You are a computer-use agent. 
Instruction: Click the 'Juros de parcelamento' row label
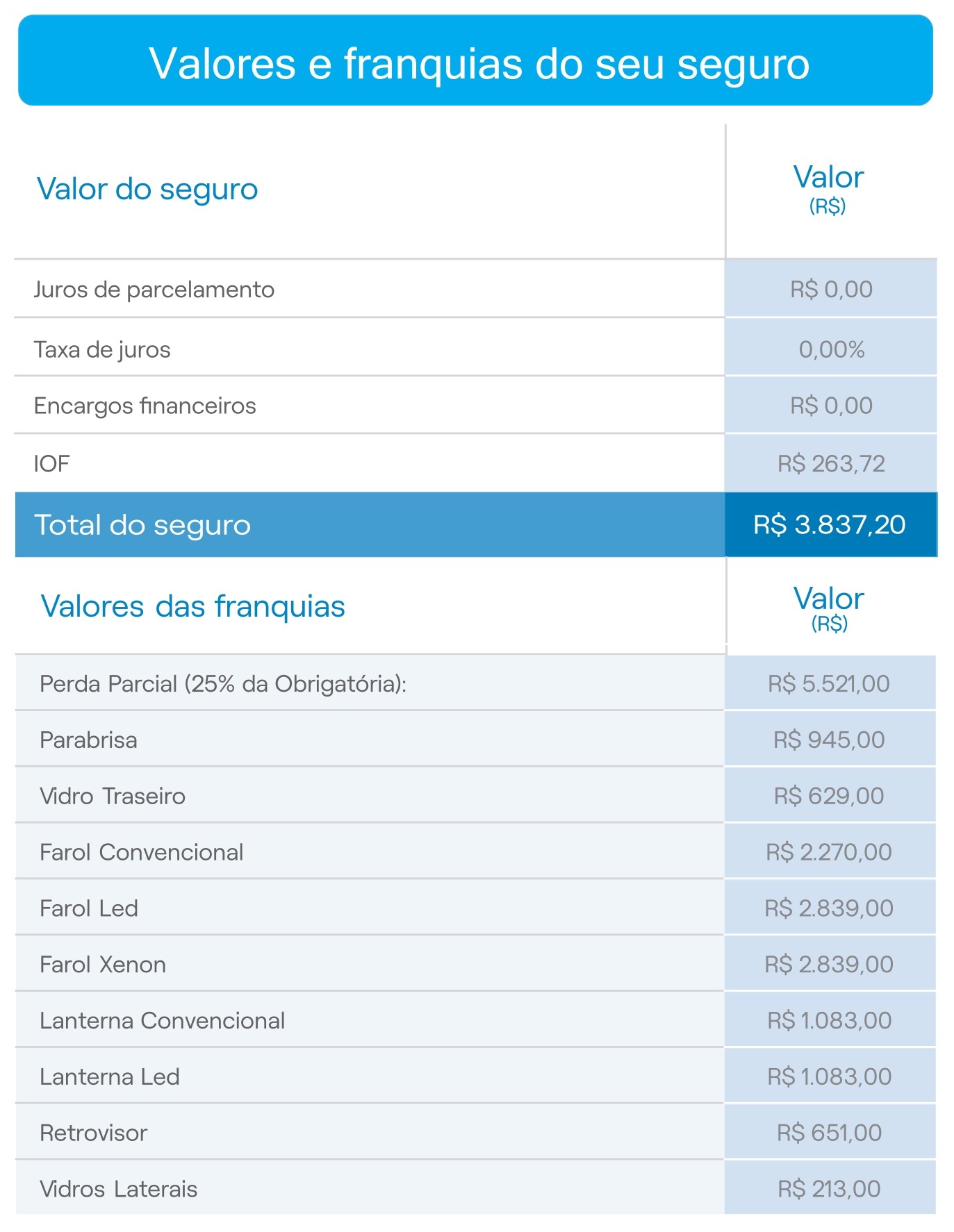154,290
